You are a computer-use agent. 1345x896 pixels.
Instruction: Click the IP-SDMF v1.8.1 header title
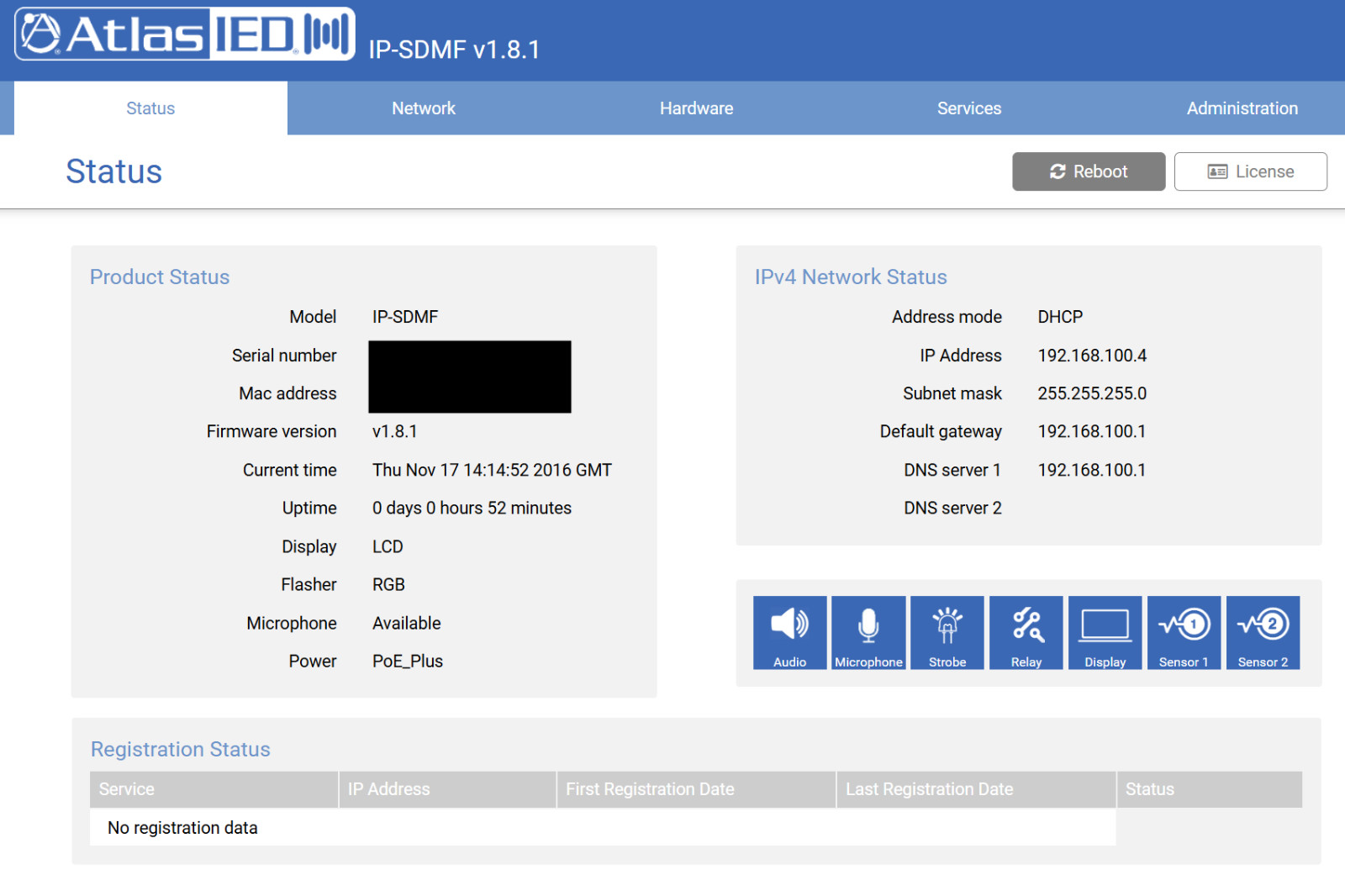pyautogui.click(x=454, y=50)
